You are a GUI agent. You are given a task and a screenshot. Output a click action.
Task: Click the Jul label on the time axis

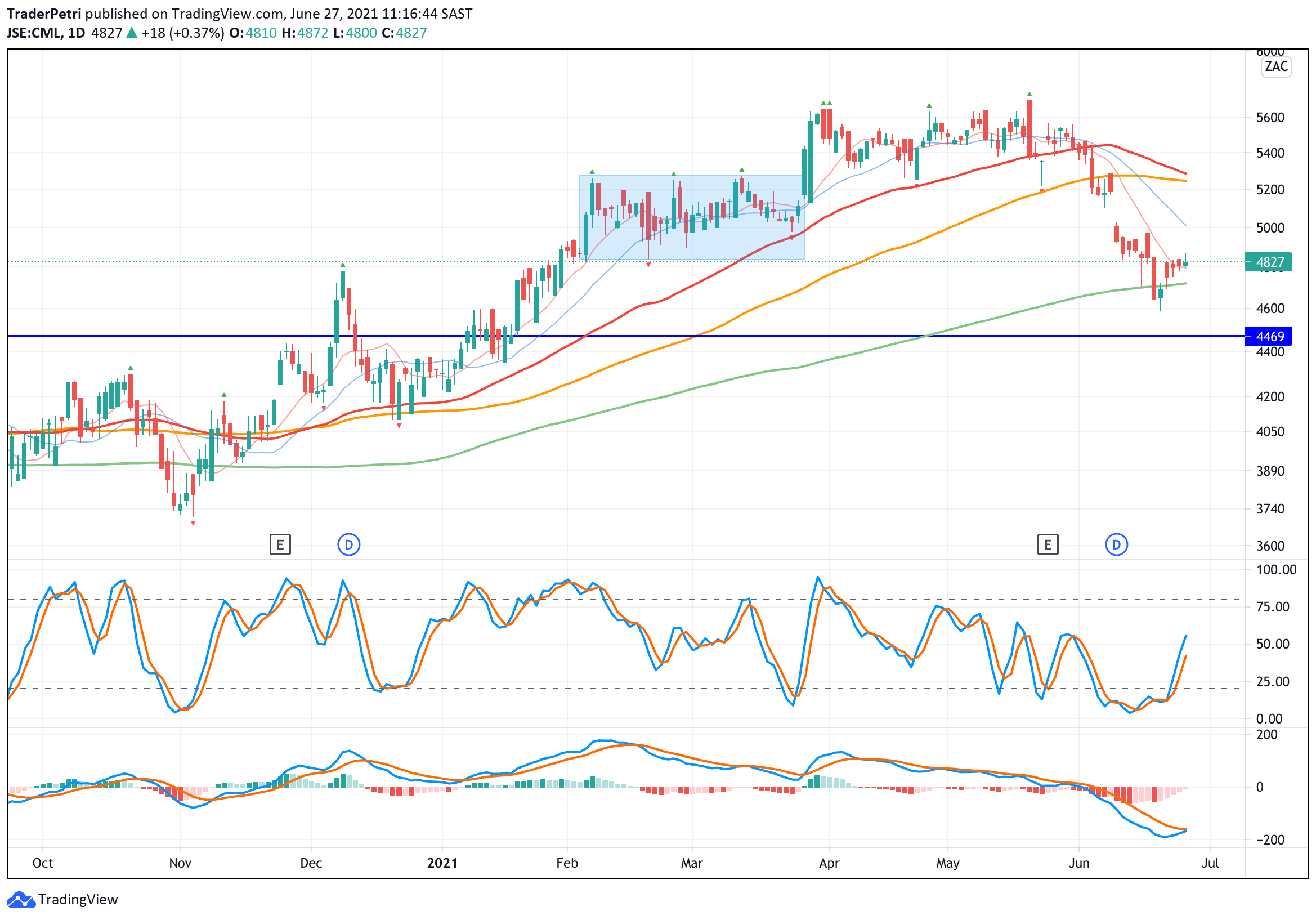pos(1210,863)
